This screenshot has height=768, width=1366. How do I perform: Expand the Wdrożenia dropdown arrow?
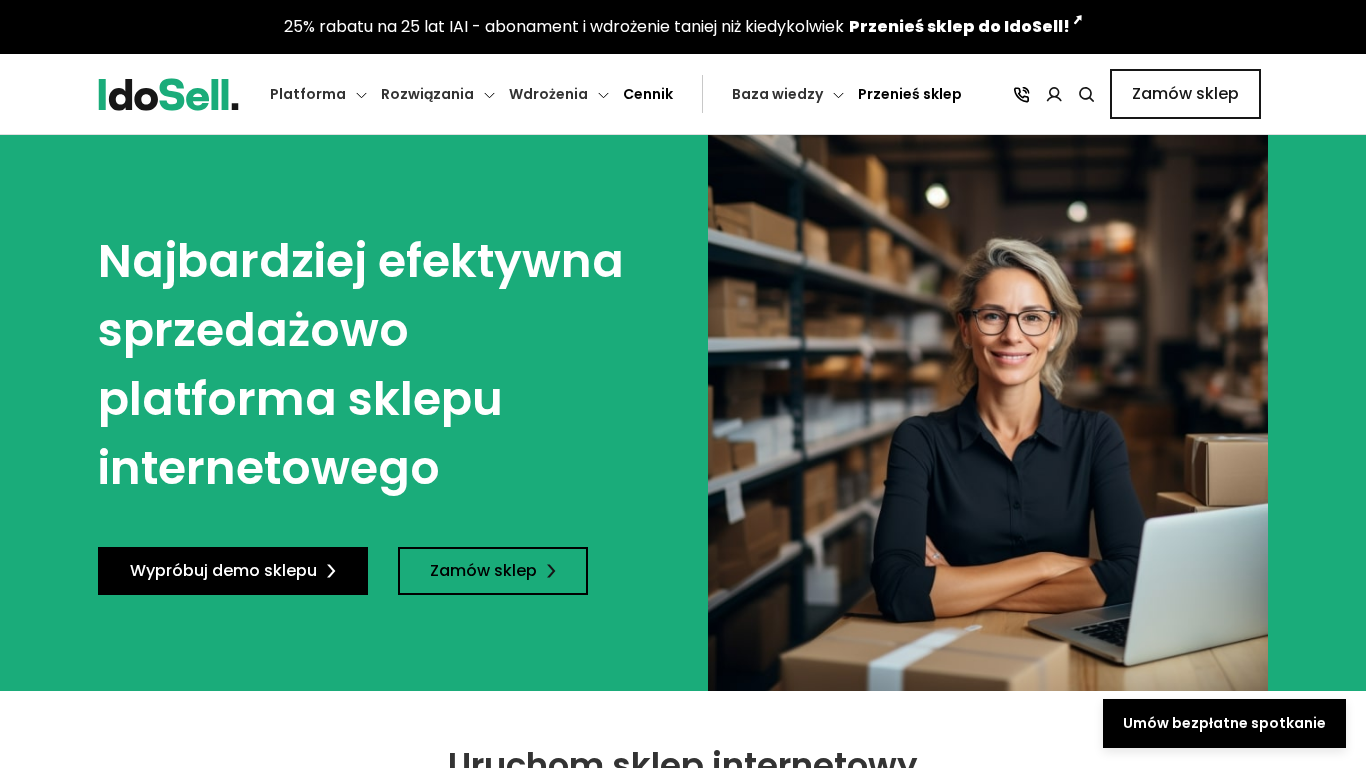603,95
